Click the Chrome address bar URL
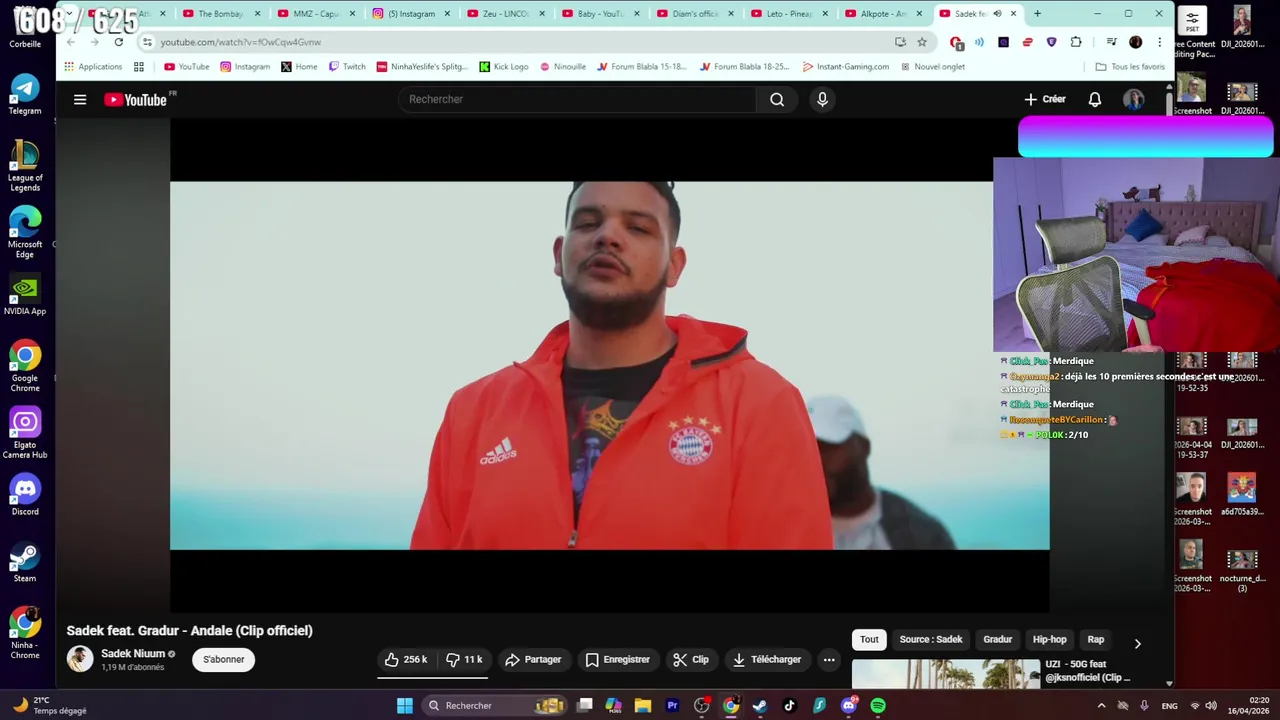 coord(241,42)
